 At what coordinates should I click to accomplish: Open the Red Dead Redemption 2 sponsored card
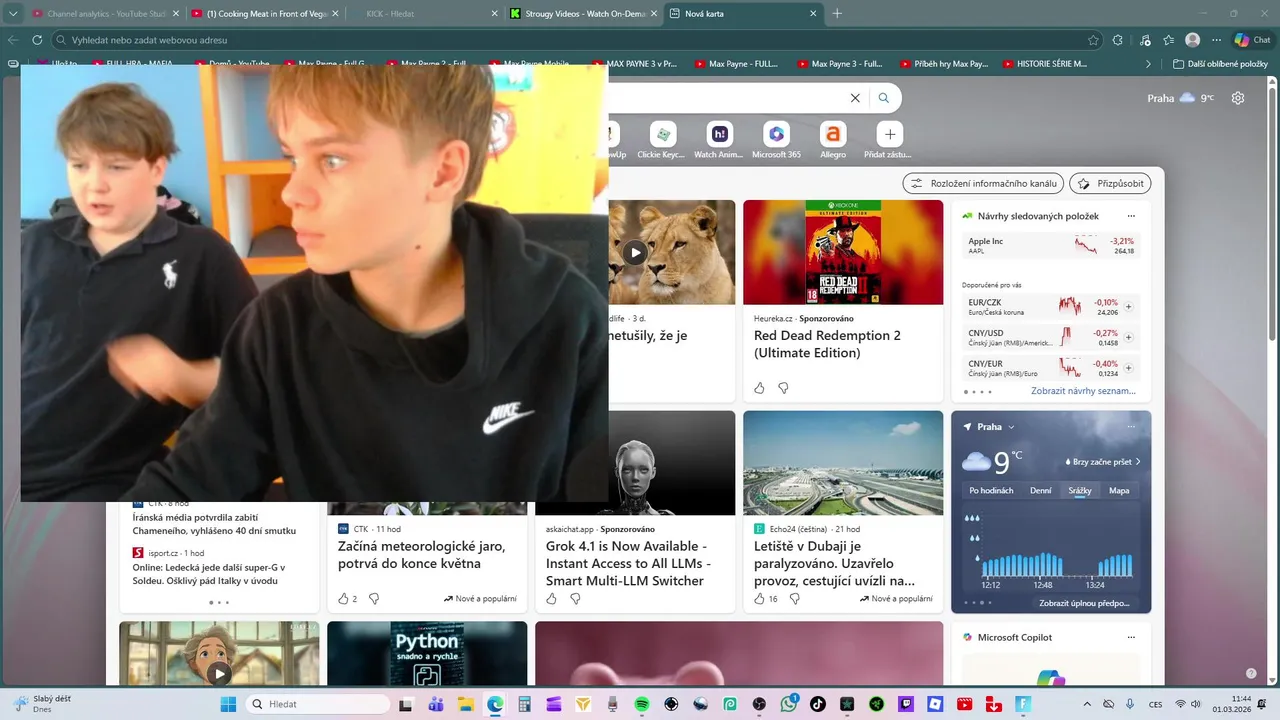coord(843,301)
